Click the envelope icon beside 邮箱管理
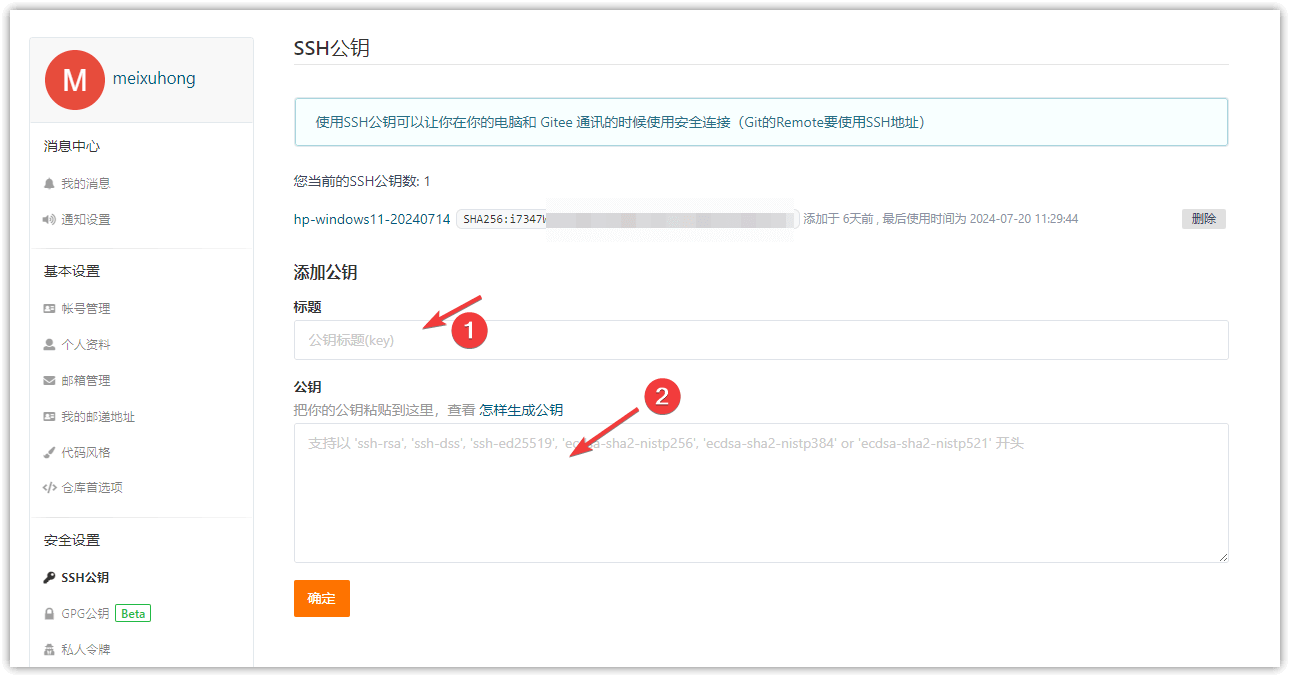The image size is (1290, 677). pos(49,381)
